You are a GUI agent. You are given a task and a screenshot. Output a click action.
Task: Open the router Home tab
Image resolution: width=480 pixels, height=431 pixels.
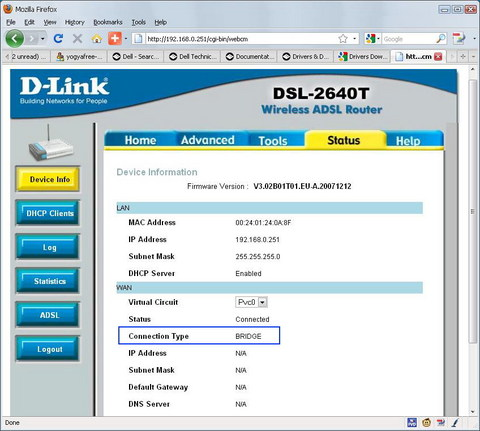coord(140,140)
